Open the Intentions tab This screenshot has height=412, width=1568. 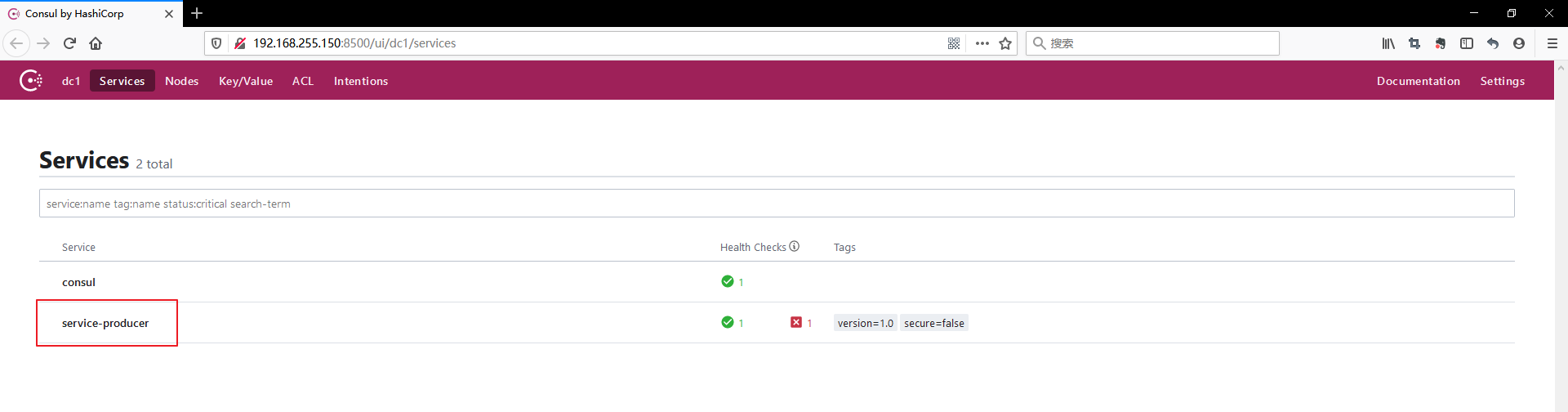coord(361,81)
